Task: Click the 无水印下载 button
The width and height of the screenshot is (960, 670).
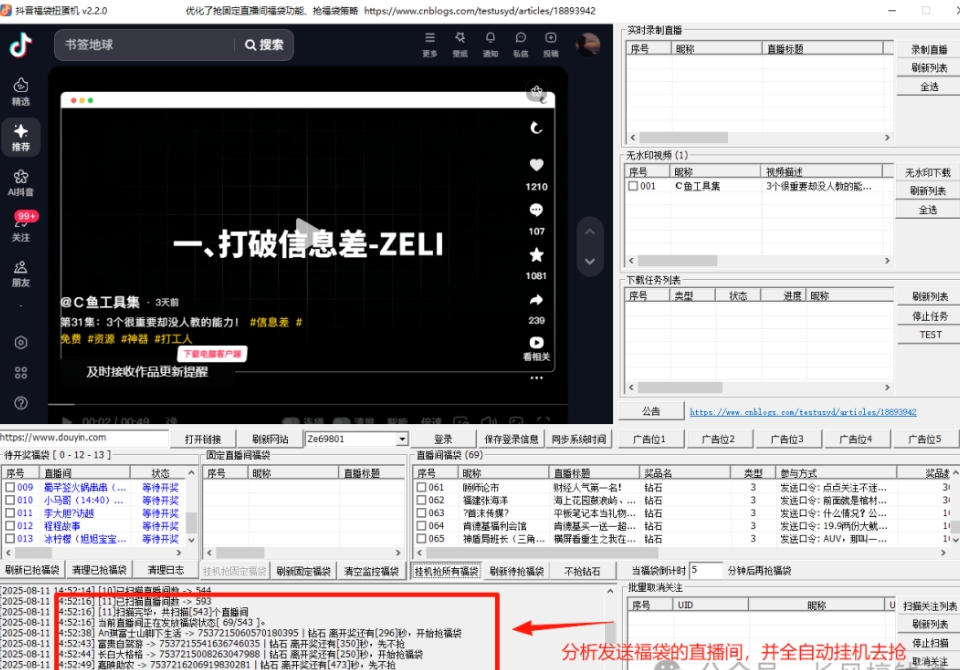Action: [928, 173]
